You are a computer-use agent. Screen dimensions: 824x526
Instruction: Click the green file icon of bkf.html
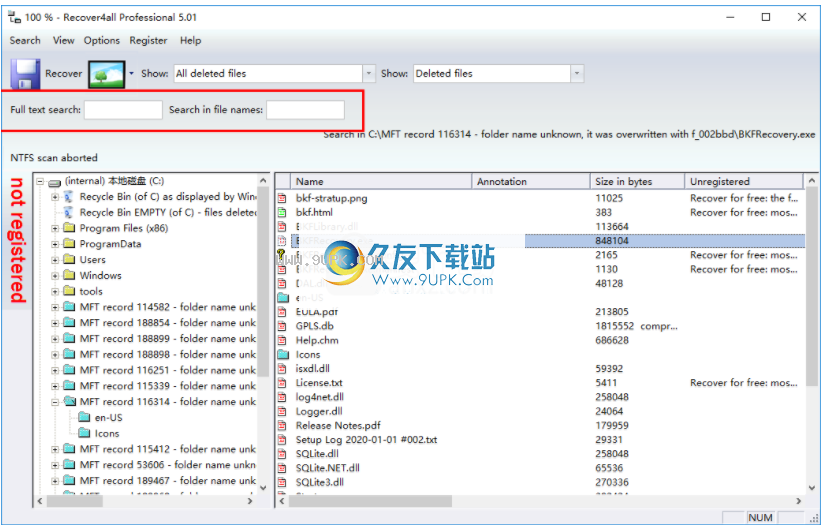282,213
